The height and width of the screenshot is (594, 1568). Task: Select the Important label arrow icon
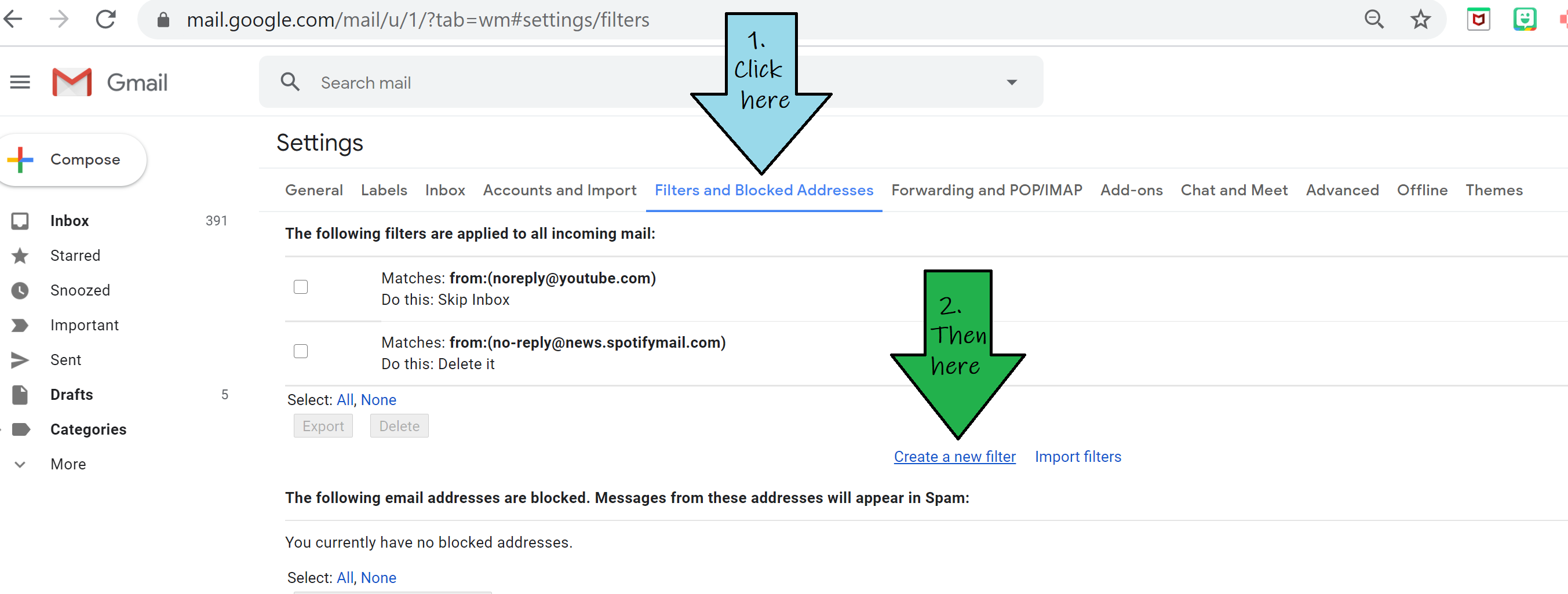click(20, 325)
